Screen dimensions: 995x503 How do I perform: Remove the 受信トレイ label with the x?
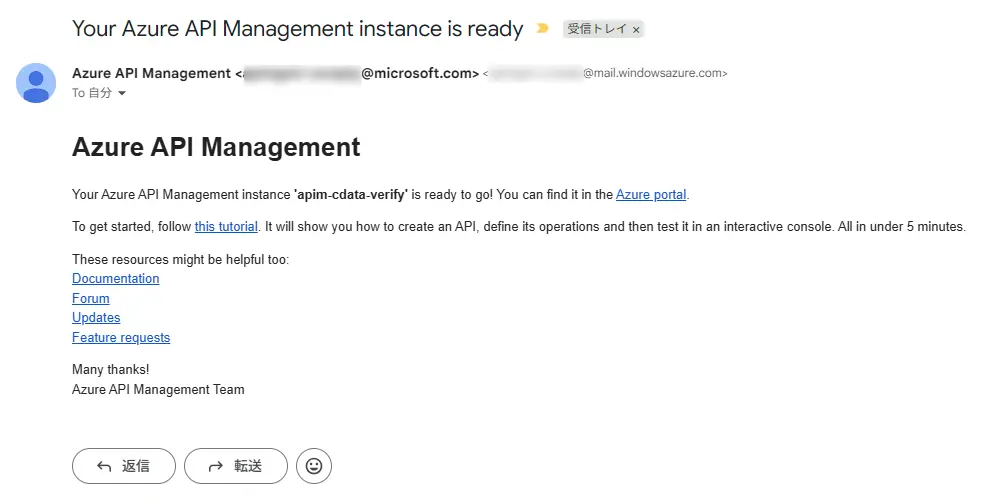[636, 30]
